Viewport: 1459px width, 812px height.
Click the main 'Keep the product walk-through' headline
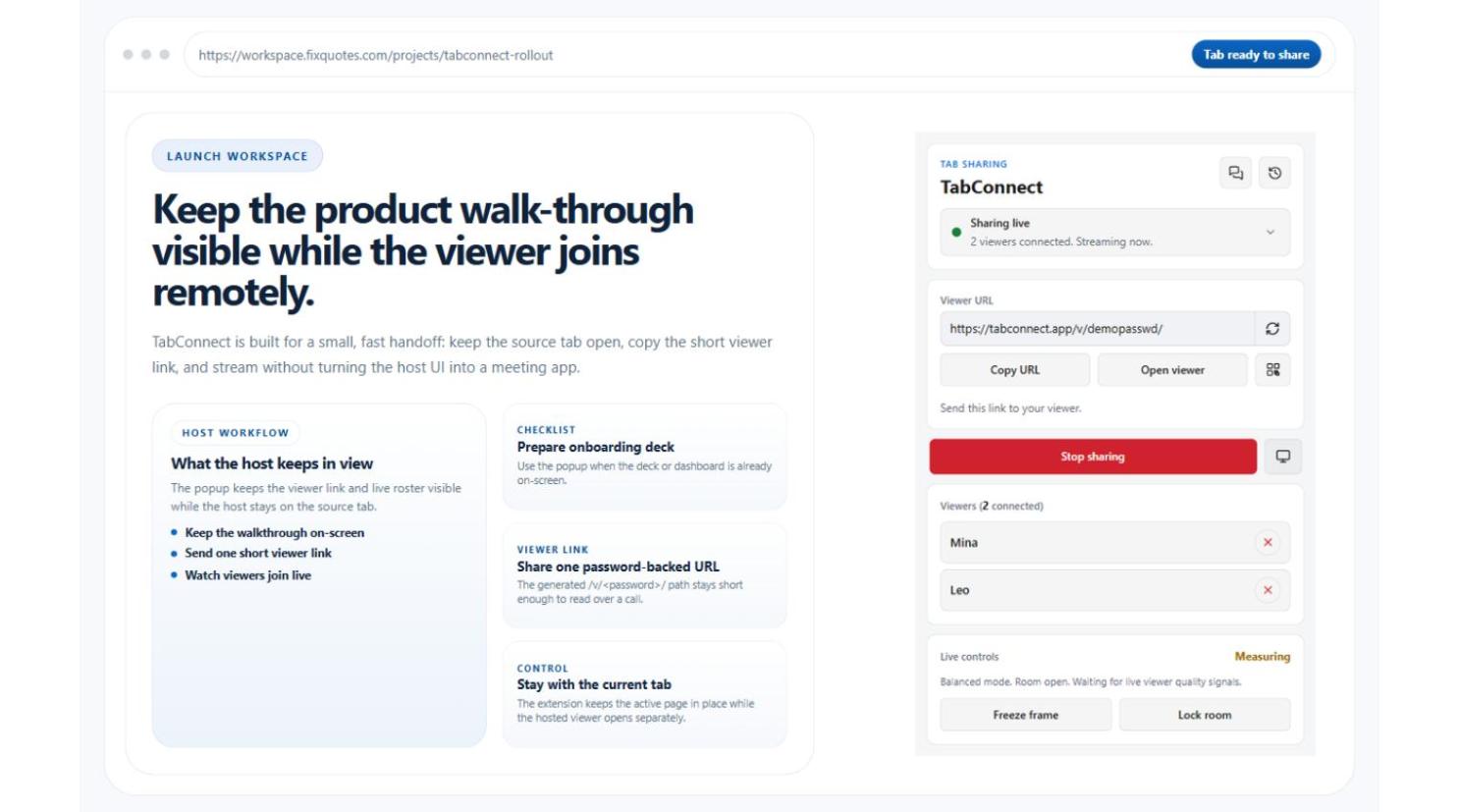click(423, 250)
